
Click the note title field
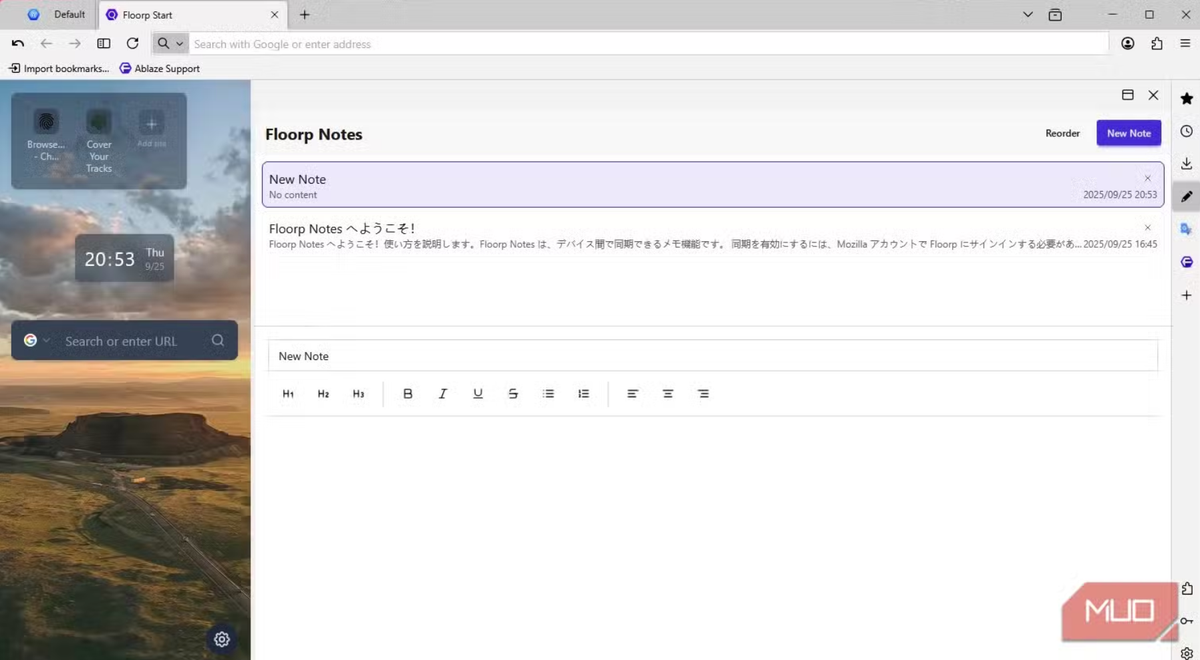pyautogui.click(x=713, y=356)
